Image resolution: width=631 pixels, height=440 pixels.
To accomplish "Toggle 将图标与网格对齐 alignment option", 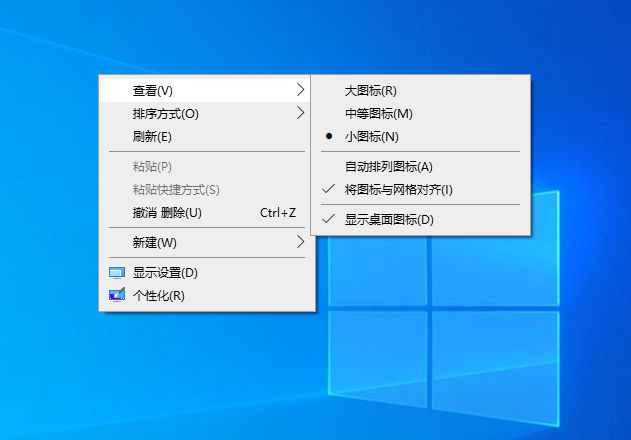I will coord(398,189).
